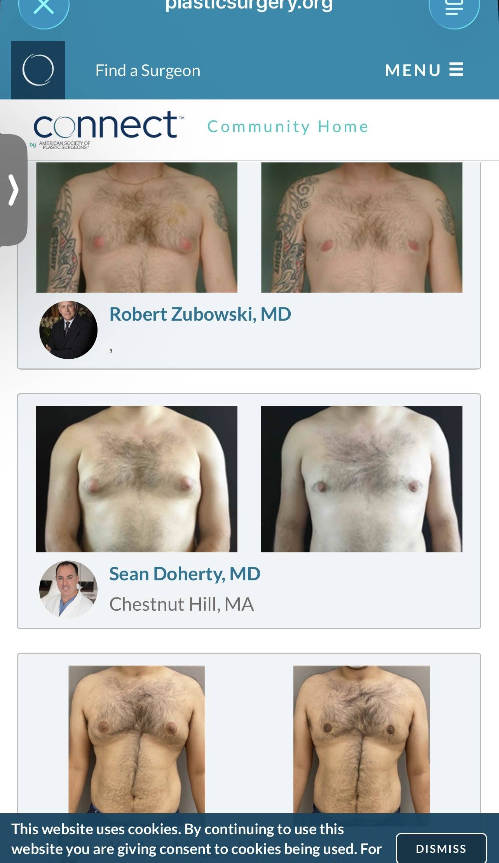
Task: Open Robert Zubowski, MD profile link
Action: point(200,314)
